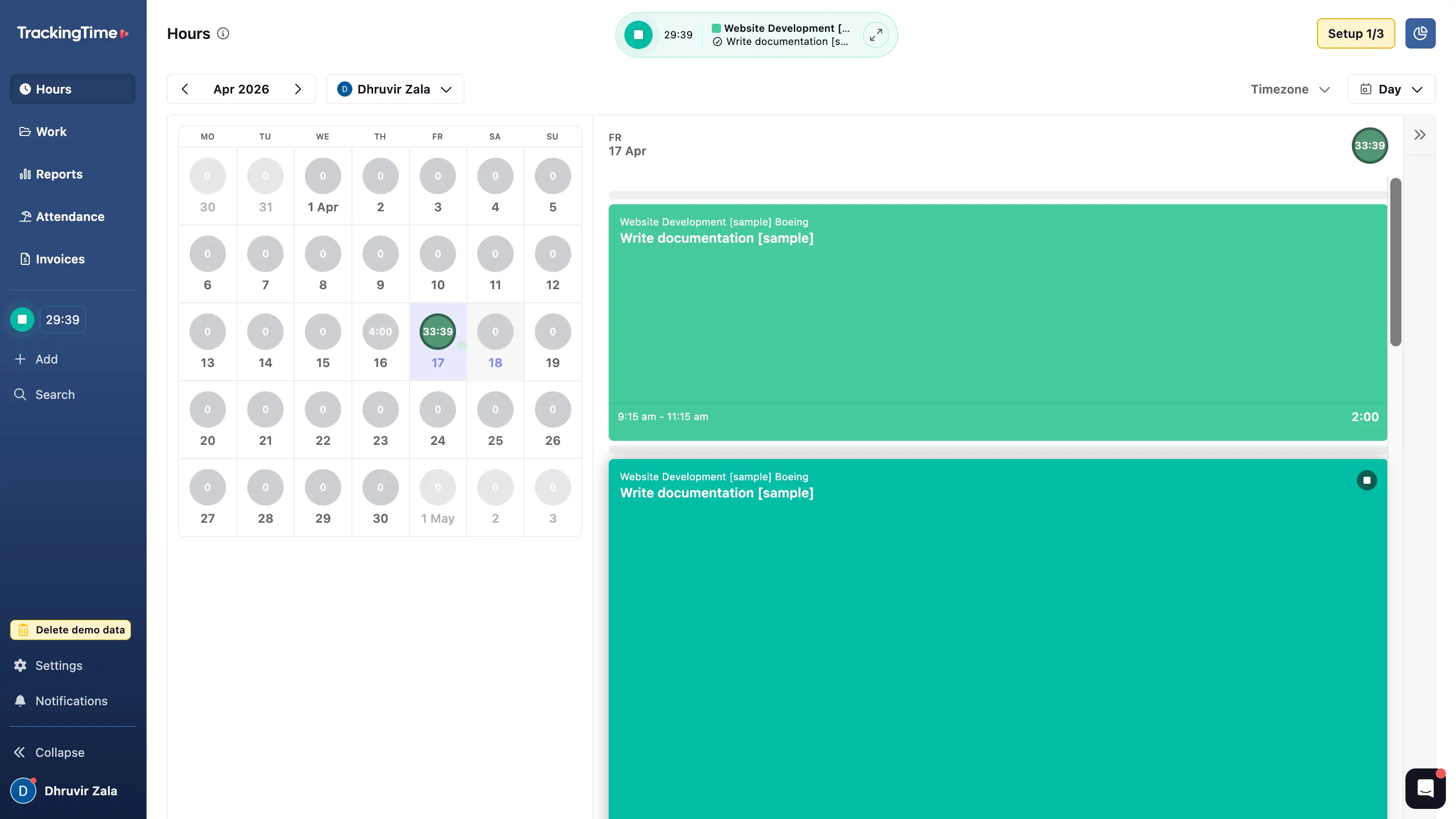Click Delete demo data button

[71, 629]
